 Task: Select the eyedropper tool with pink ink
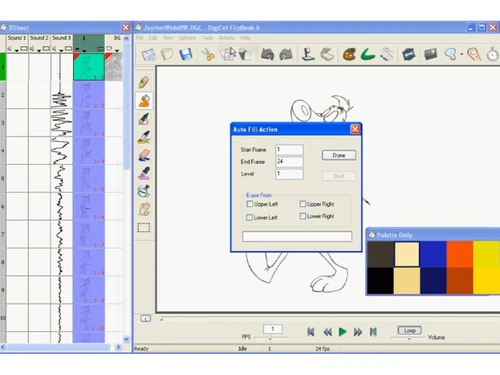click(x=144, y=173)
